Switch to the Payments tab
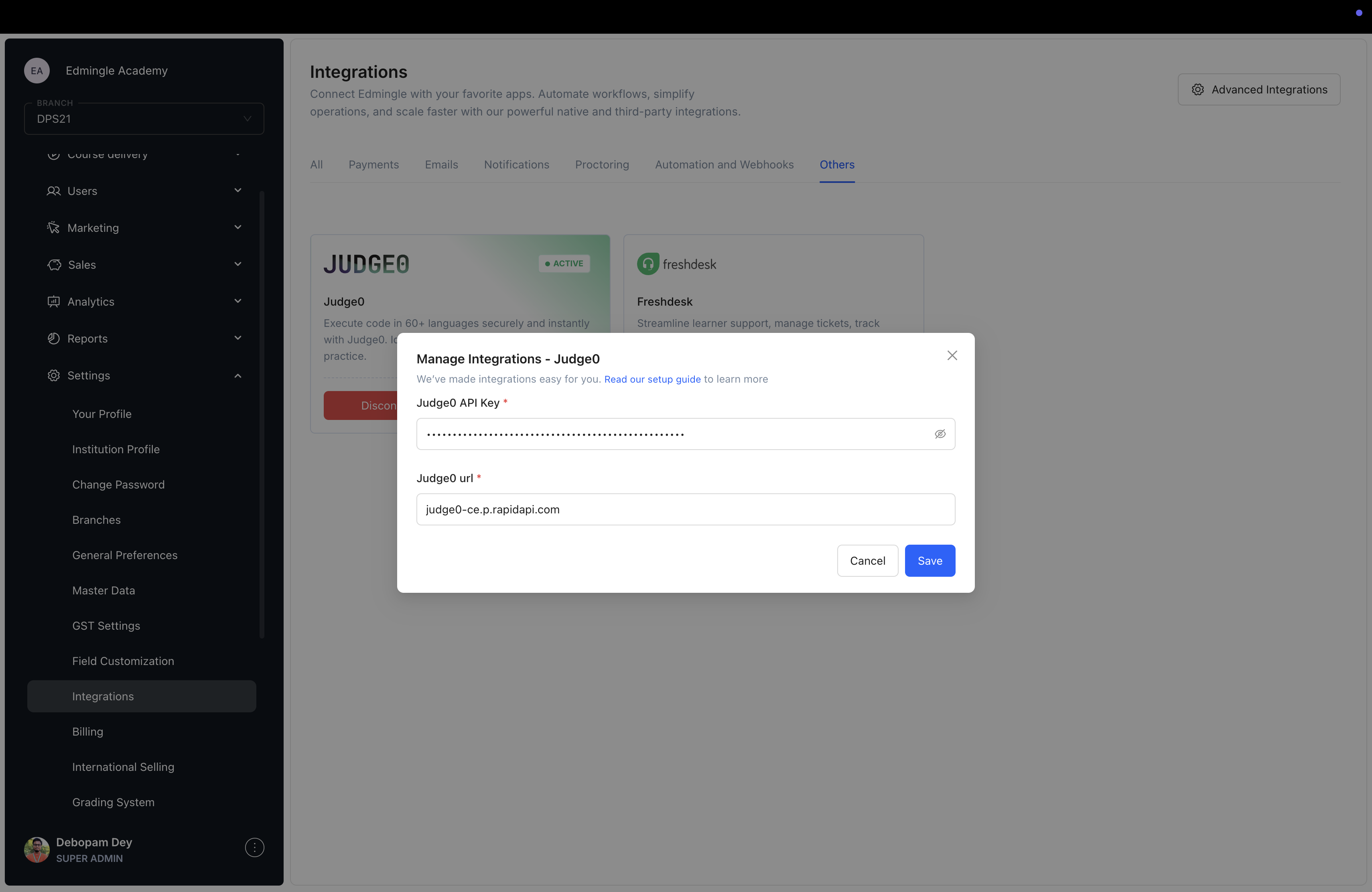 373,165
